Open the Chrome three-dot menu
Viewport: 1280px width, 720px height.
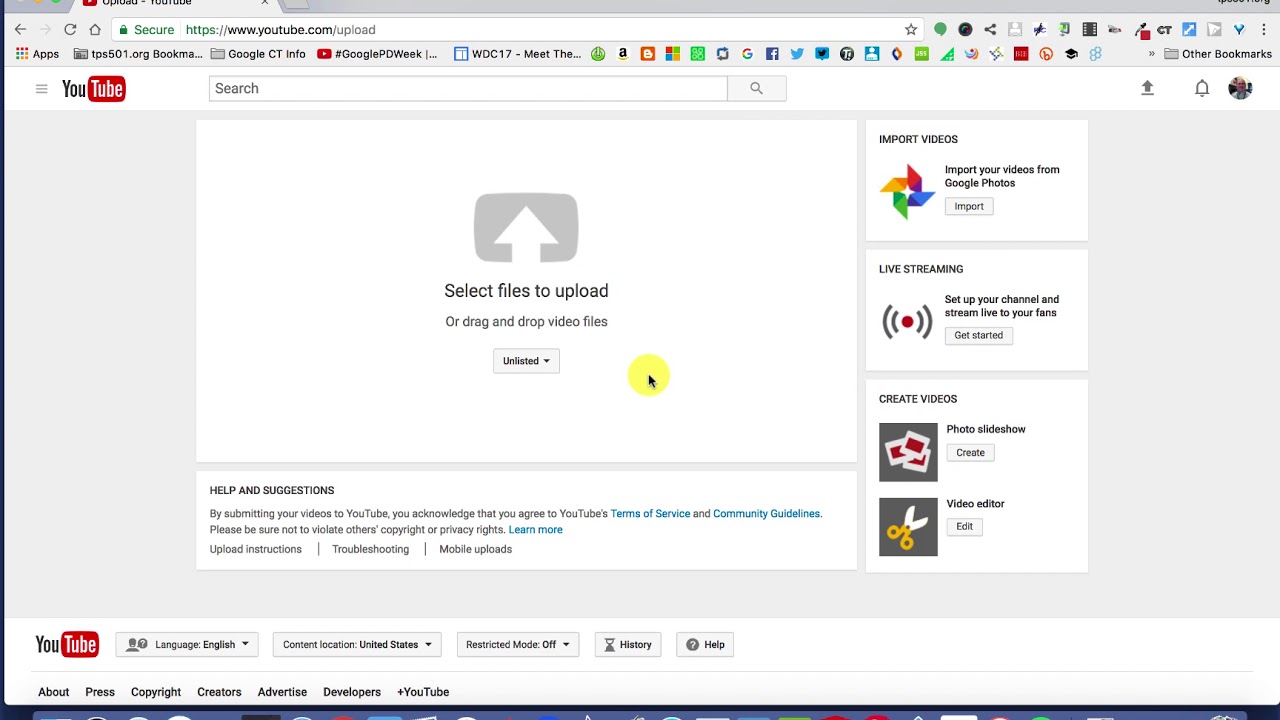pyautogui.click(x=1264, y=29)
